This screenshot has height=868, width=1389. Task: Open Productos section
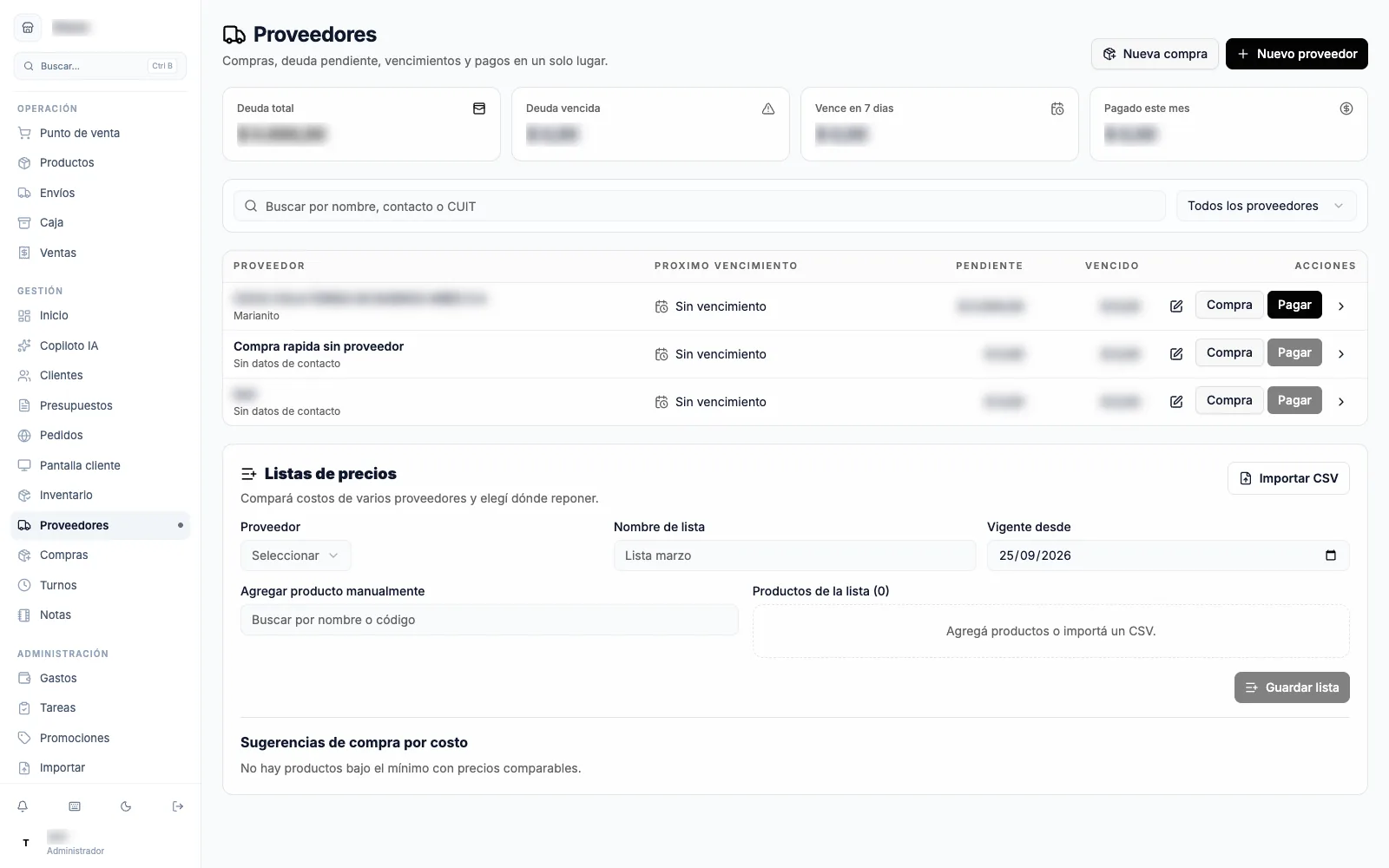[101, 162]
